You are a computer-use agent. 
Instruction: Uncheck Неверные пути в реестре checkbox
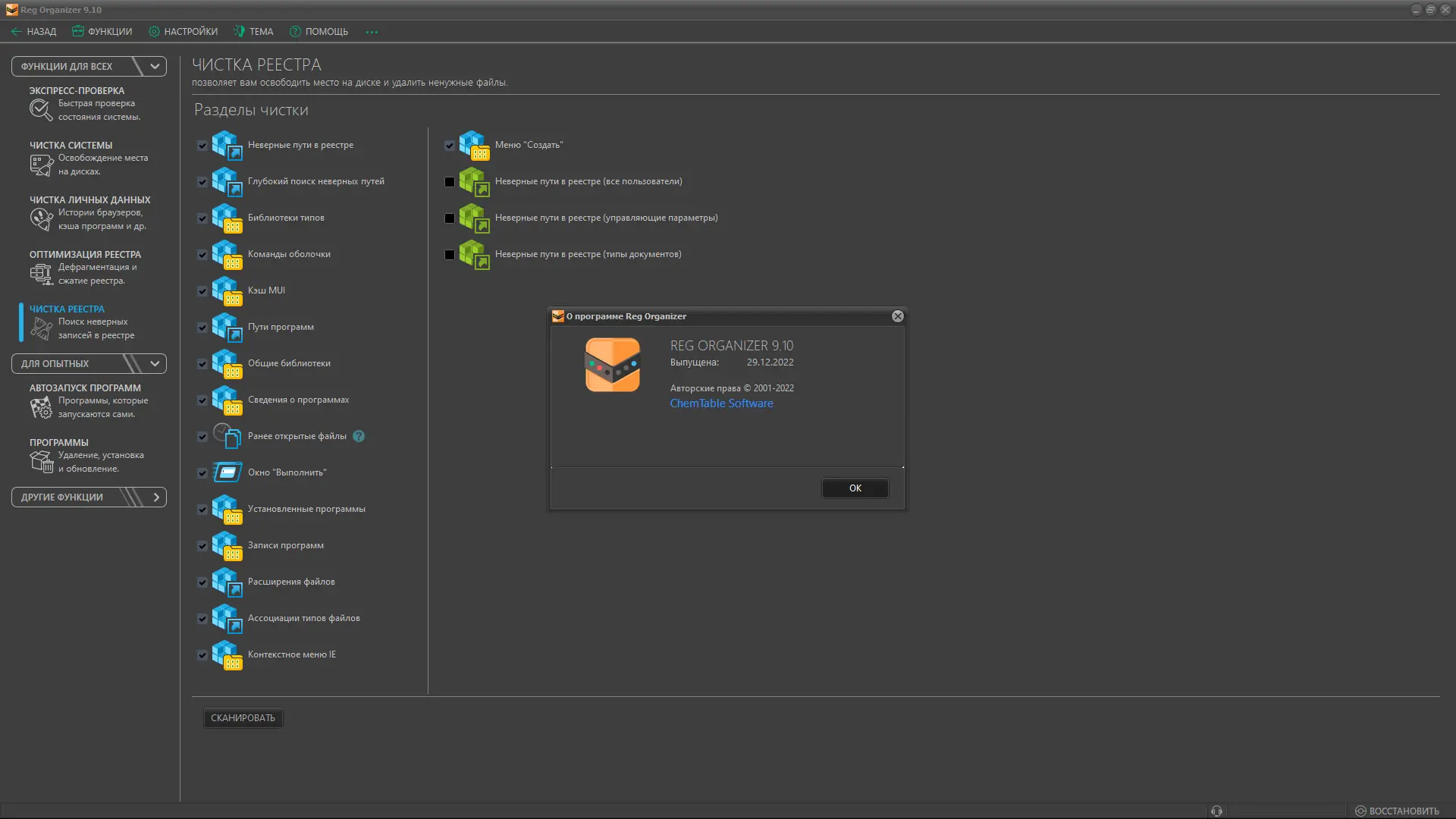[202, 146]
